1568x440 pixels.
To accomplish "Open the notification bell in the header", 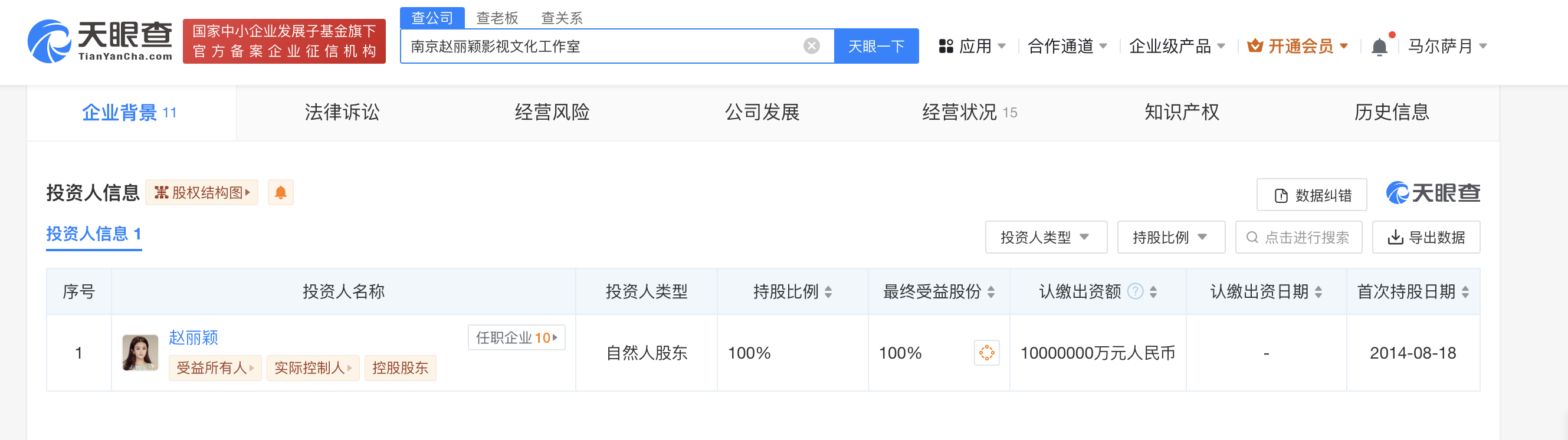I will coord(1379,47).
